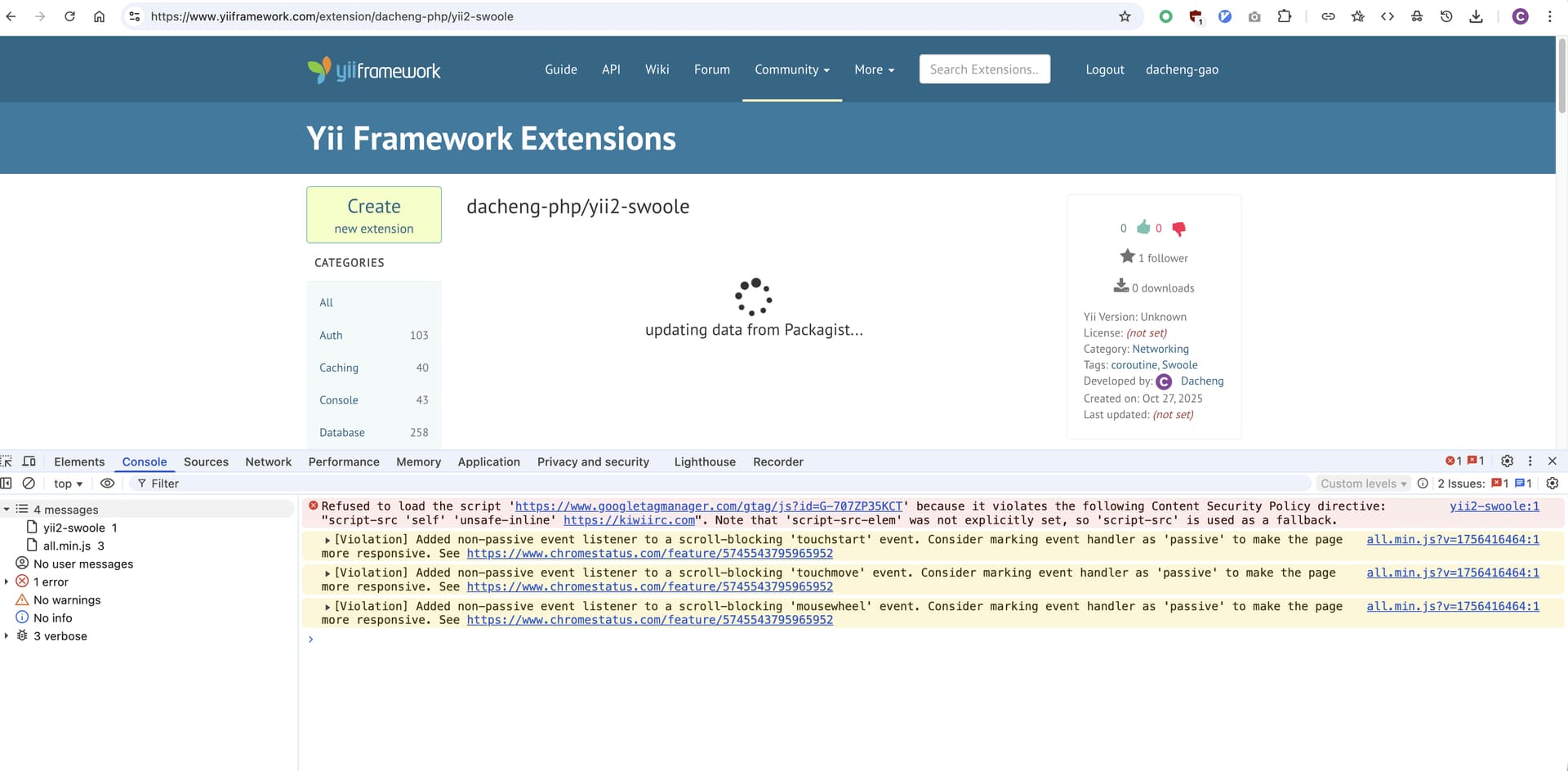Toggle live expression eye icon

tap(107, 484)
